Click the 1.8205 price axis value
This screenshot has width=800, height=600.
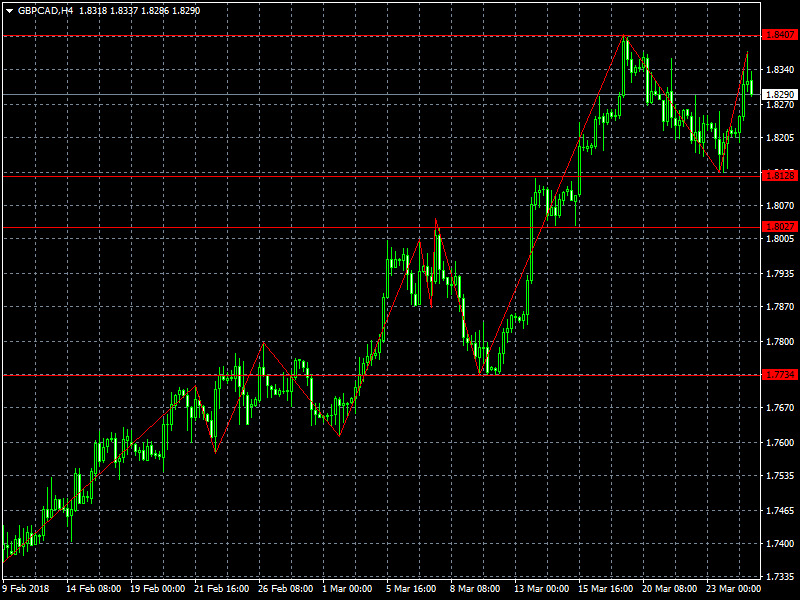tap(780, 138)
